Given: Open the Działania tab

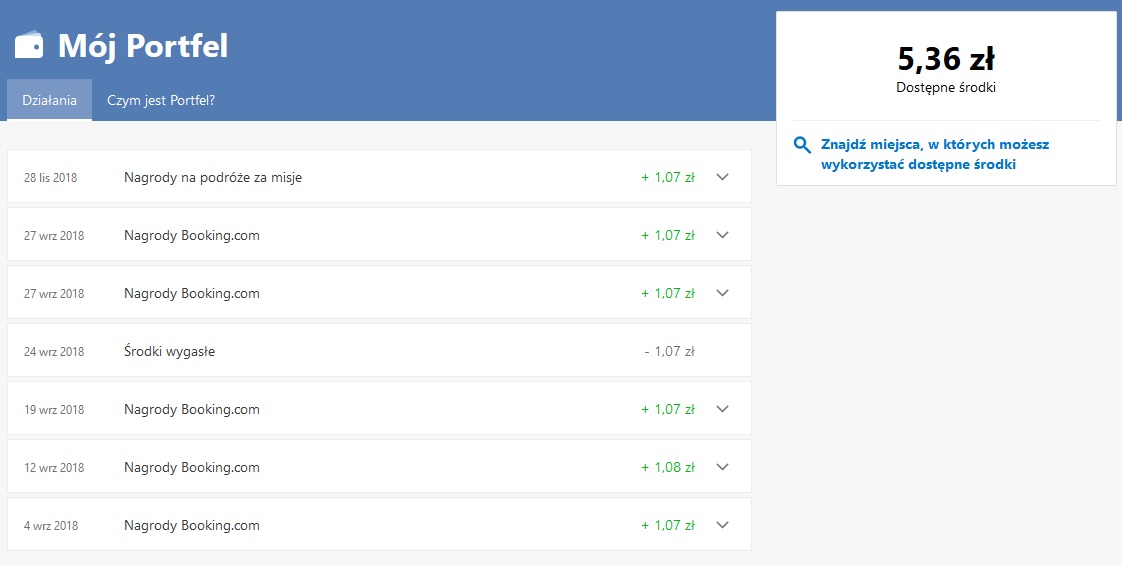Looking at the screenshot, I should (x=49, y=100).
